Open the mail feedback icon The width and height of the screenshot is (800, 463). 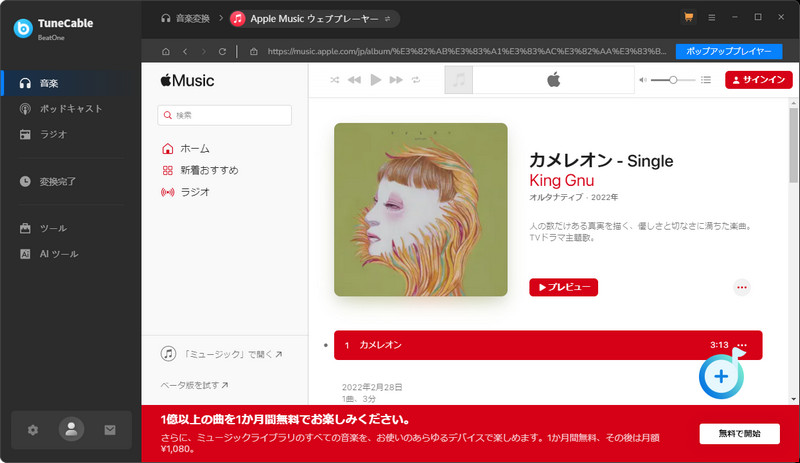pos(110,430)
